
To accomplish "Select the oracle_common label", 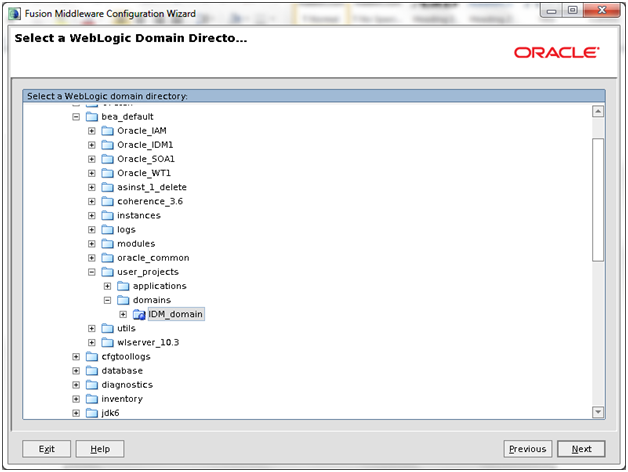I will pos(153,258).
